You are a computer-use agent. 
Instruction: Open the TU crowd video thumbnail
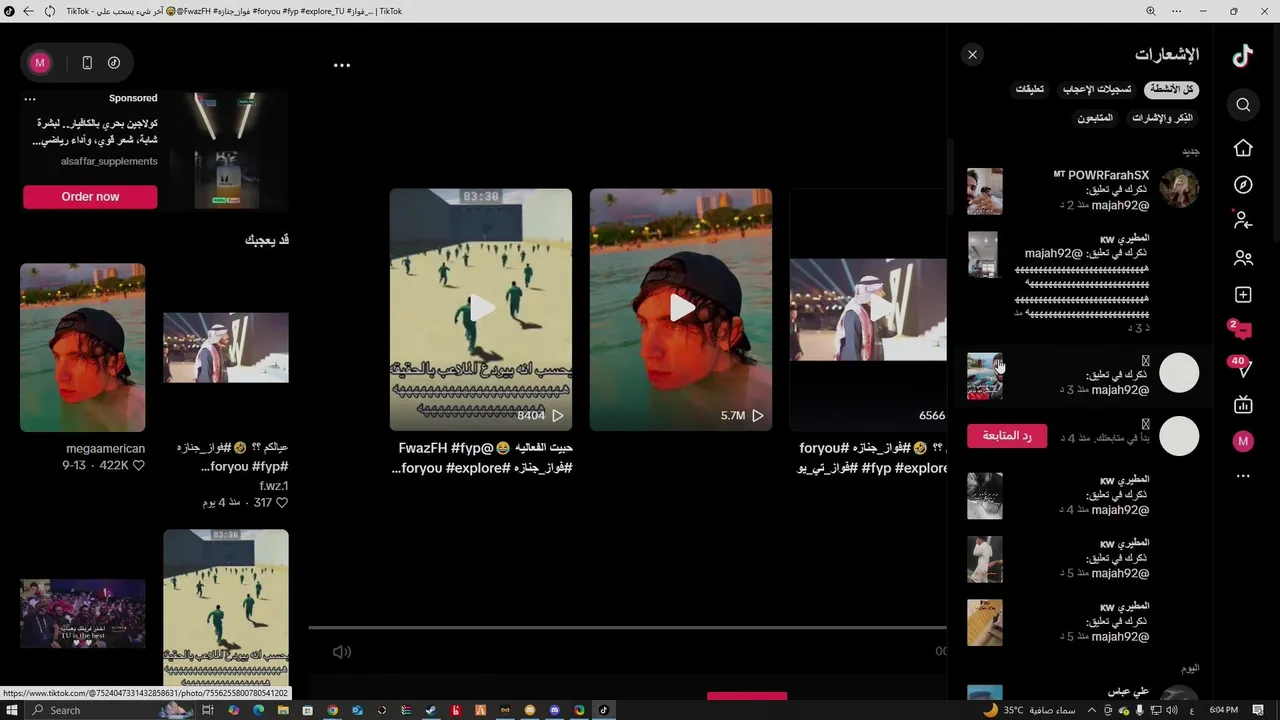pos(82,613)
